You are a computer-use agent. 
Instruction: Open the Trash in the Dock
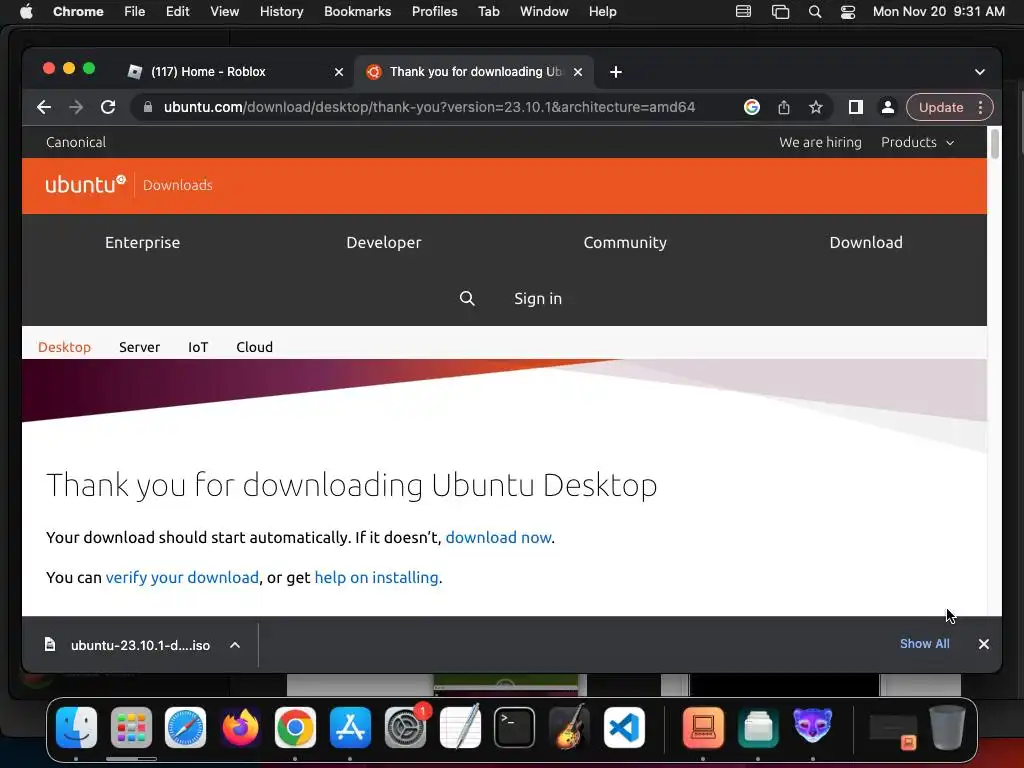(948, 727)
